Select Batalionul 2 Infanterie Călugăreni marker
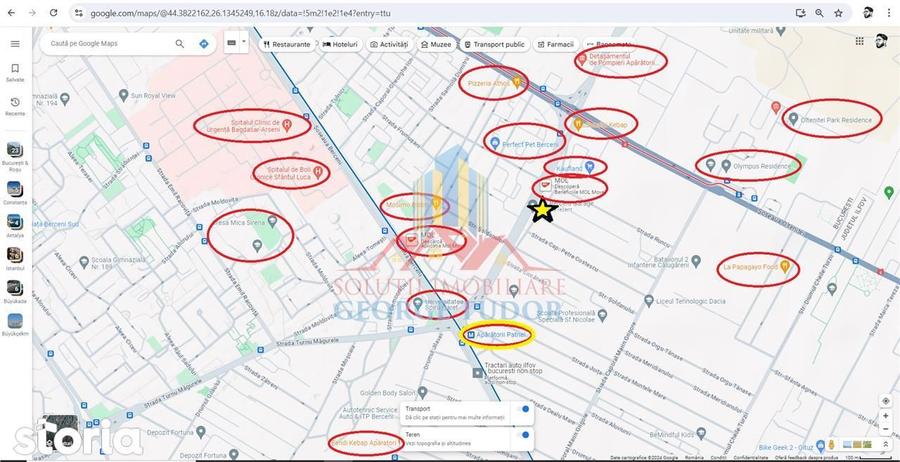The height and width of the screenshot is (462, 900). (x=696, y=262)
